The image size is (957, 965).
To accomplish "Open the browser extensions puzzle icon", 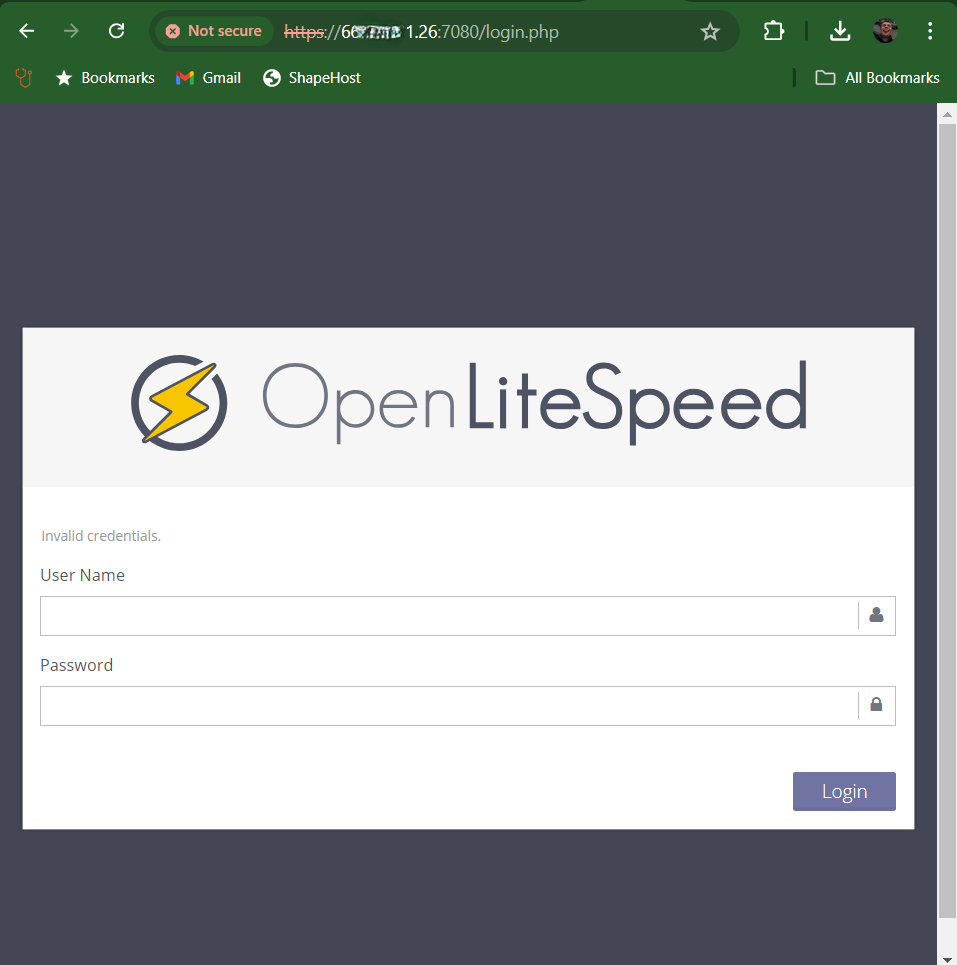I will 773,31.
